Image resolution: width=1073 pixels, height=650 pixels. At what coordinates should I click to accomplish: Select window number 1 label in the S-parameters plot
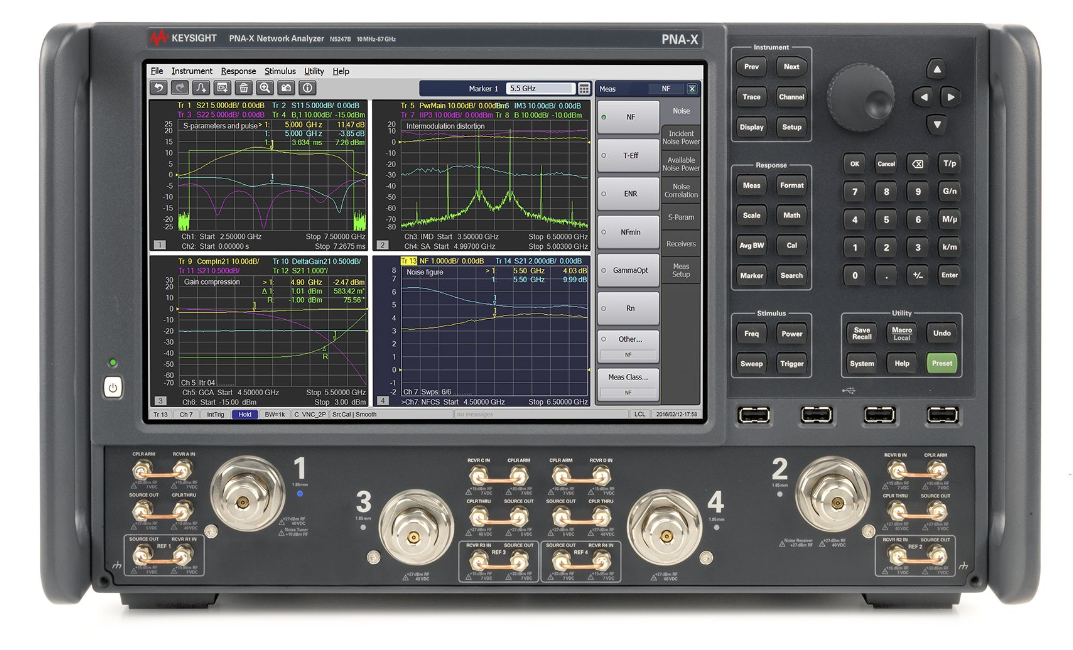[159, 245]
